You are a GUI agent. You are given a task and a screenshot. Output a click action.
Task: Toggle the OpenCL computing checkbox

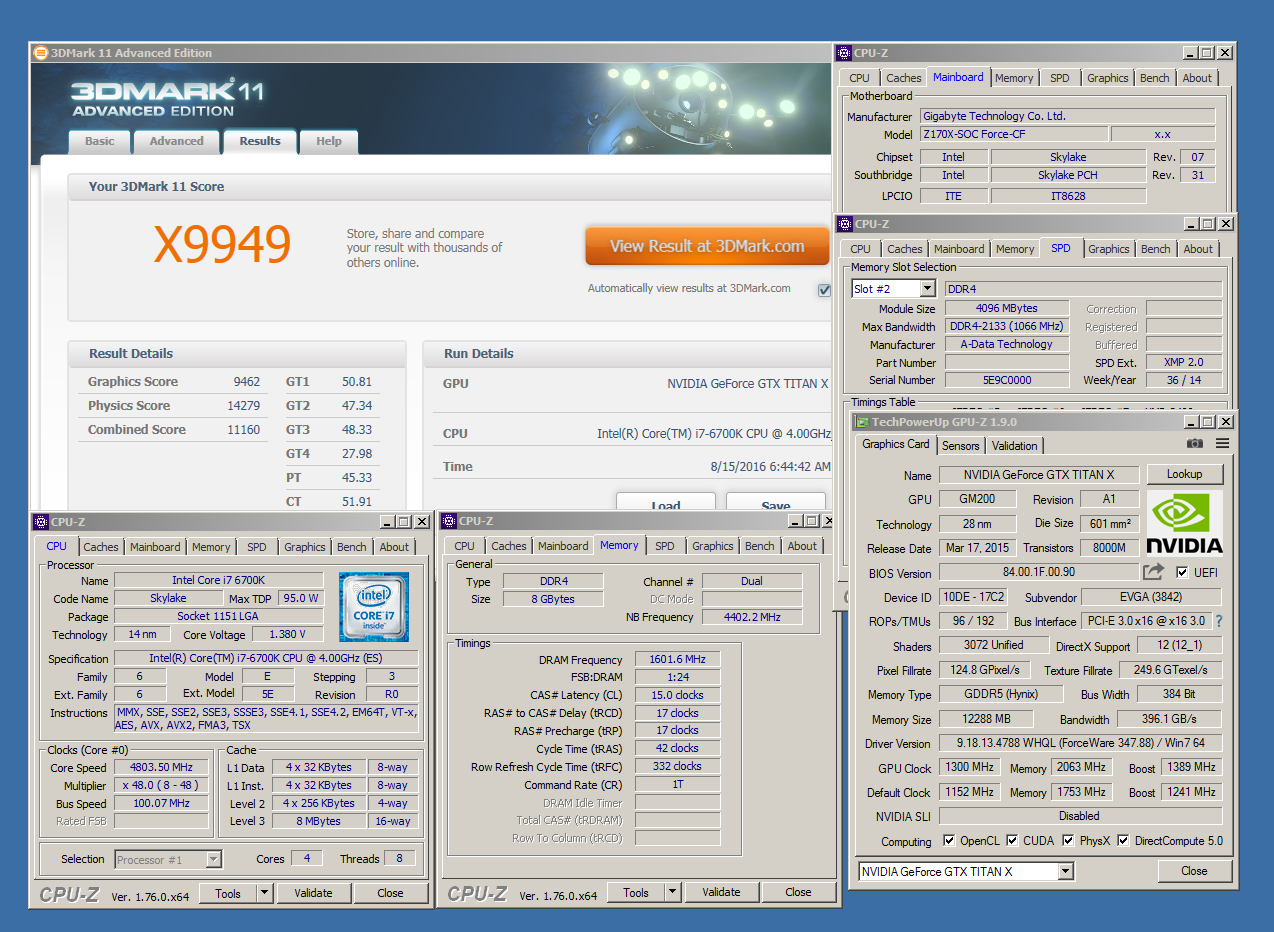(947, 841)
